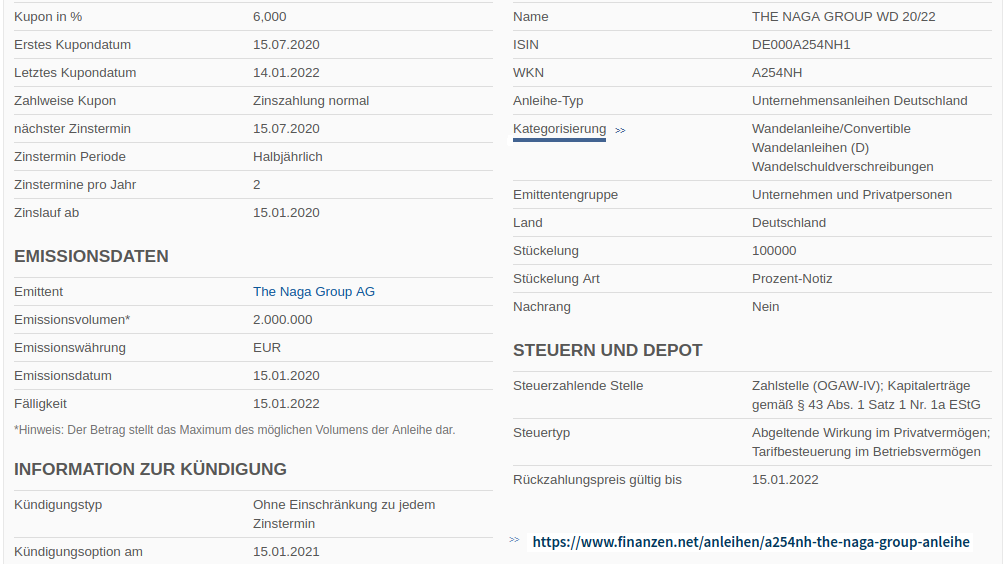Click the double arrow before the finanzen.net URL
Viewport: 1004px width, 564px height.
514,540
